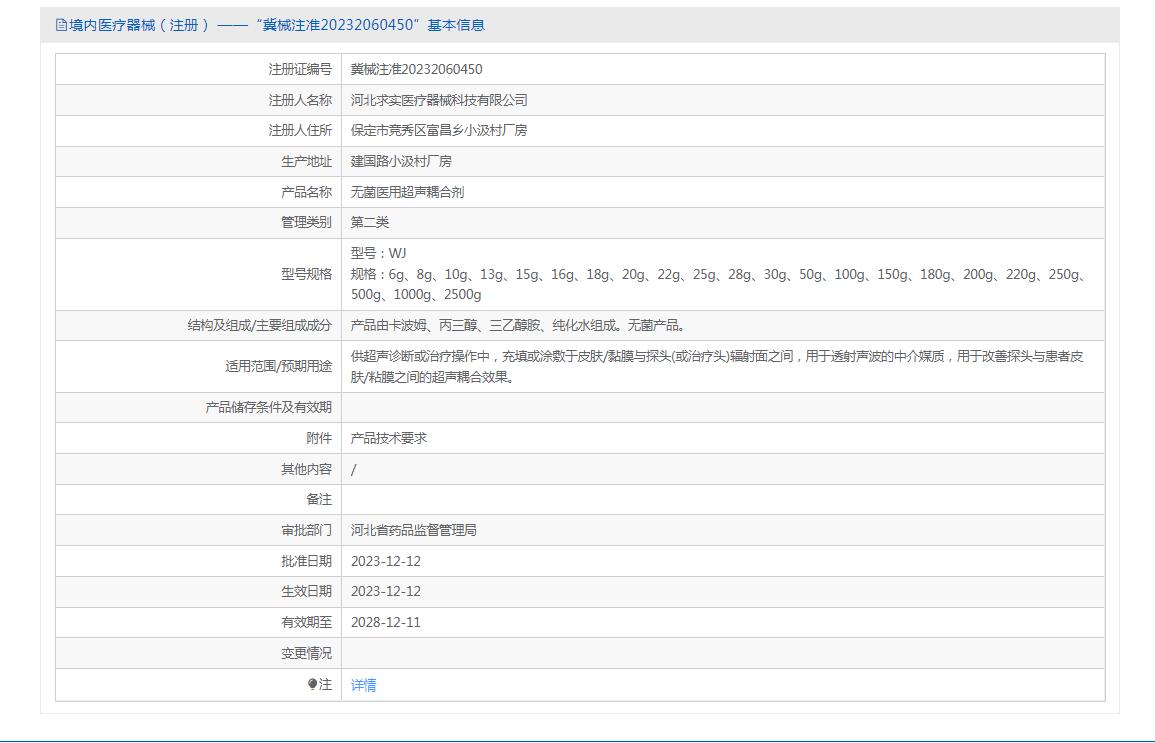The height and width of the screenshot is (743, 1155).
Task: Click the 注册证编号 value 冀械注准20232060450 in the table
Action: (416, 69)
